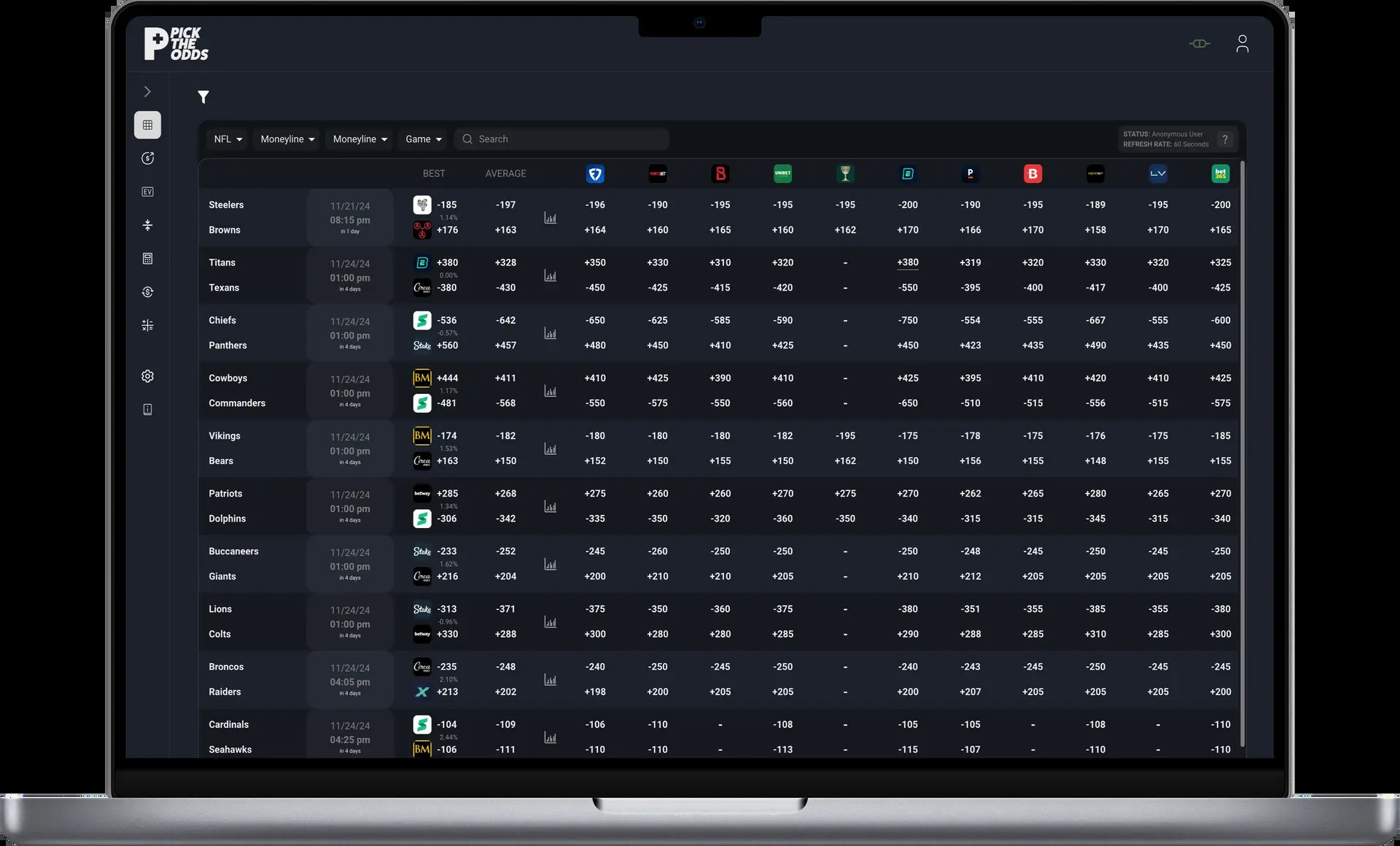
Task: Open the EV sidebar icon
Action: (x=147, y=192)
